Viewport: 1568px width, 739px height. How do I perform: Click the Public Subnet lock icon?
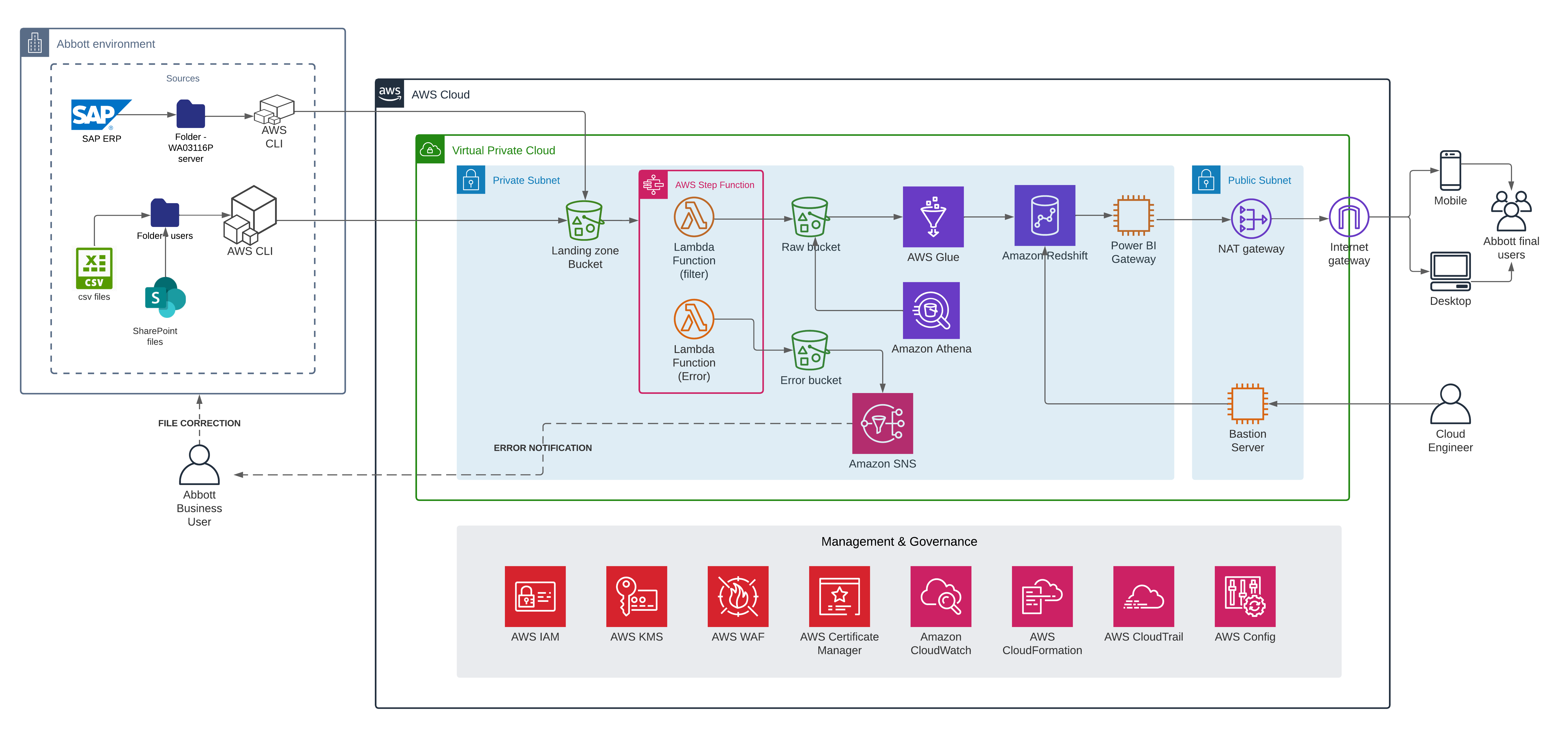(x=1206, y=180)
